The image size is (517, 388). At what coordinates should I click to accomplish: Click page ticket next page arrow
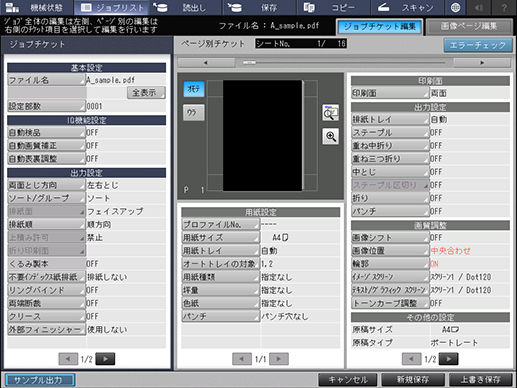click(x=448, y=359)
